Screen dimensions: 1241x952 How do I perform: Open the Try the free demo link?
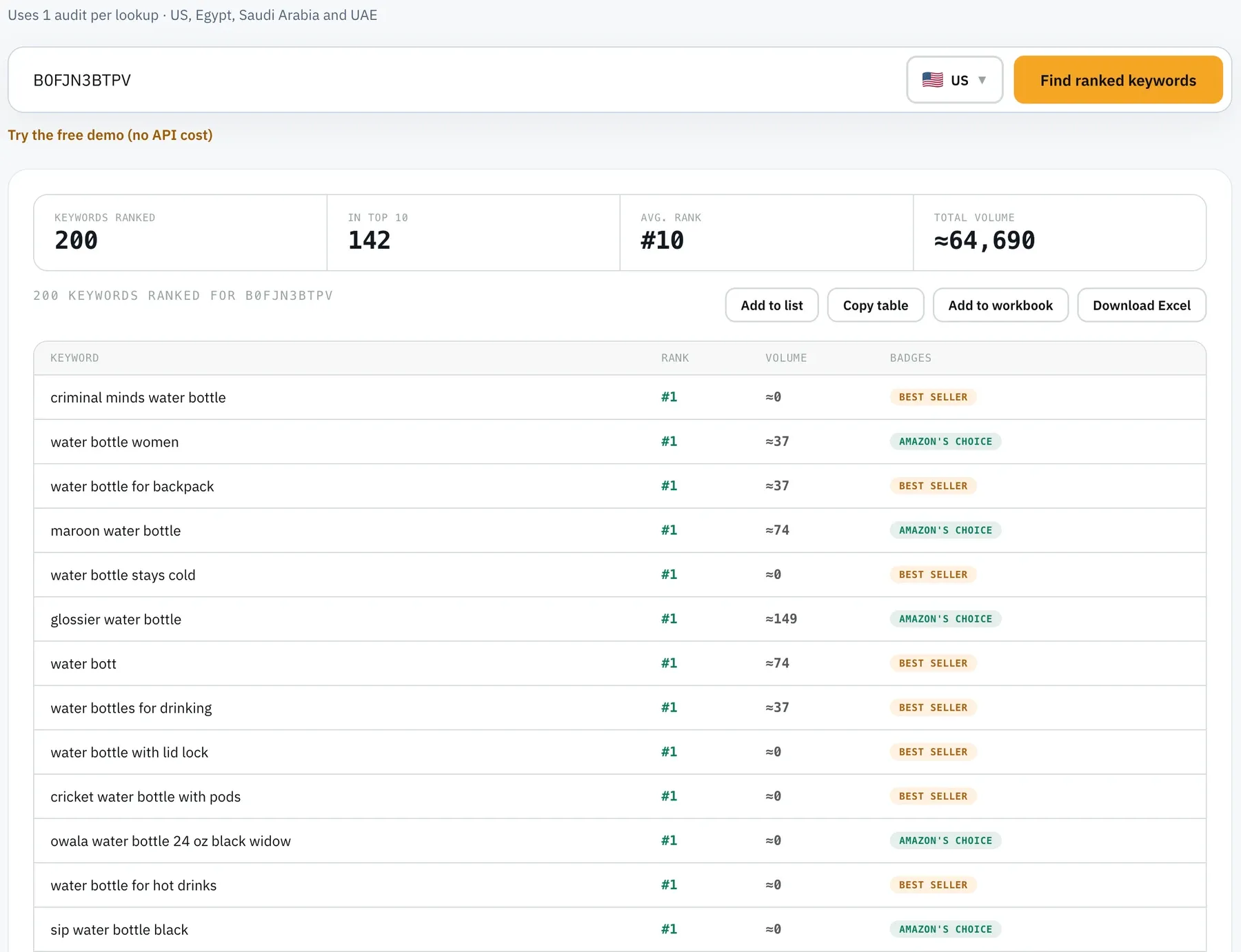[110, 135]
